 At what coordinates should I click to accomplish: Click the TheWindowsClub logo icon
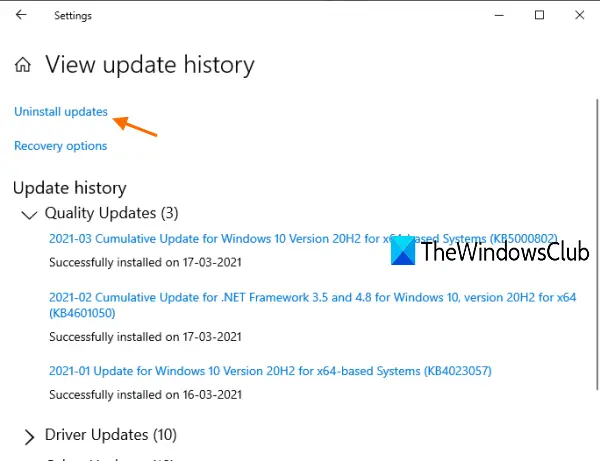[x=403, y=251]
